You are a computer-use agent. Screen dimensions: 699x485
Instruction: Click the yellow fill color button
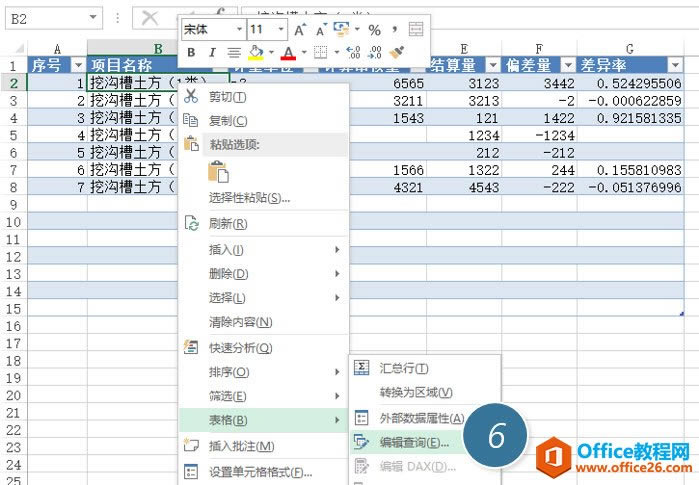(x=256, y=52)
